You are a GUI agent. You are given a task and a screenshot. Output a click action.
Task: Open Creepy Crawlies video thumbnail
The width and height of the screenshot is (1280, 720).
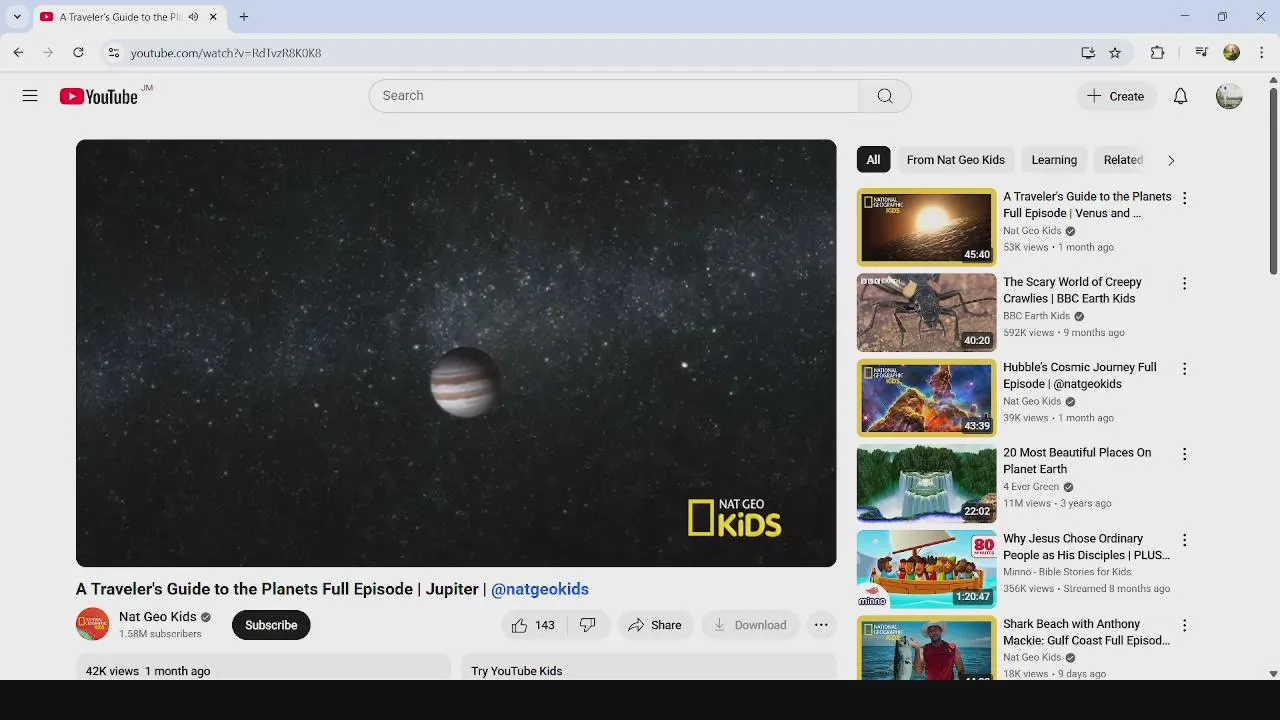coord(927,313)
